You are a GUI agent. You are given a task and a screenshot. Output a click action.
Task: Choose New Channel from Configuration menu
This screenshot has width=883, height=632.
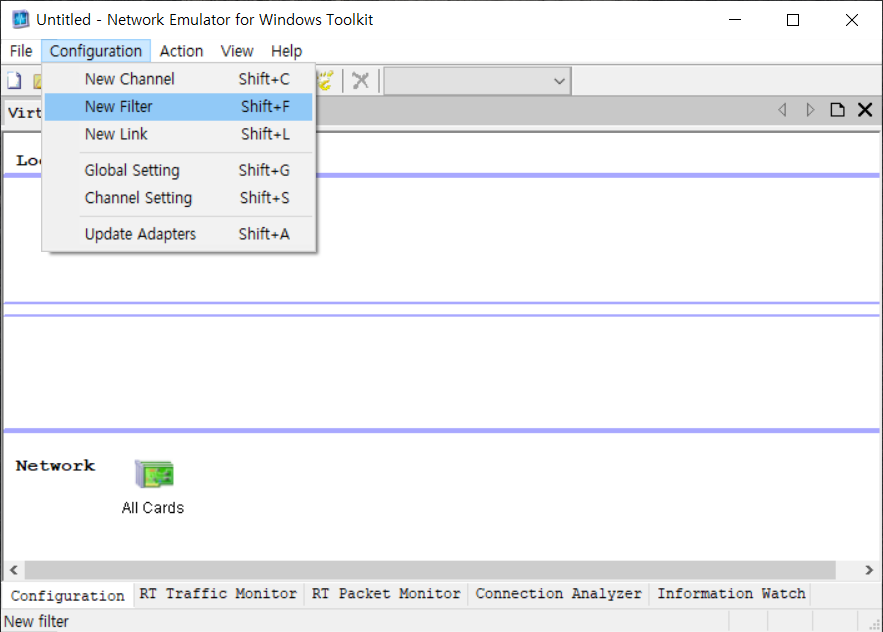pyautogui.click(x=179, y=79)
